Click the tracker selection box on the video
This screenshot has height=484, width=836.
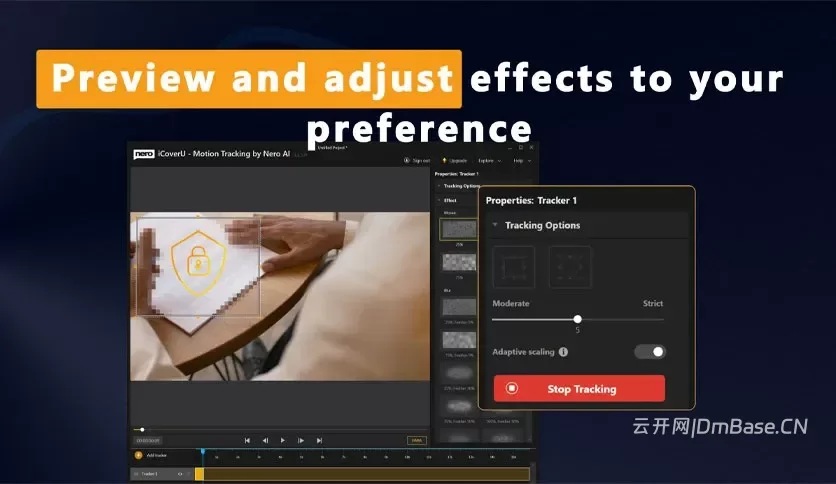coord(198,267)
